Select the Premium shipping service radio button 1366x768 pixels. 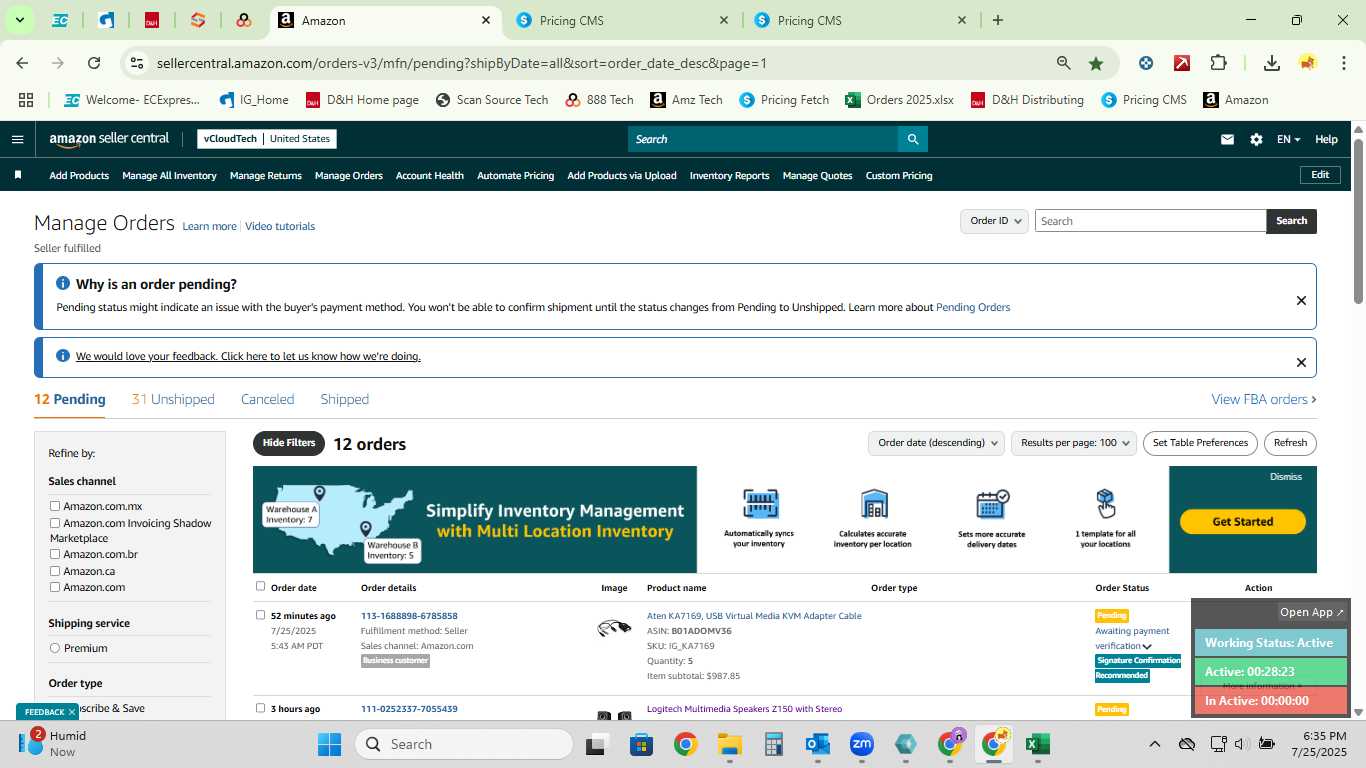point(55,648)
